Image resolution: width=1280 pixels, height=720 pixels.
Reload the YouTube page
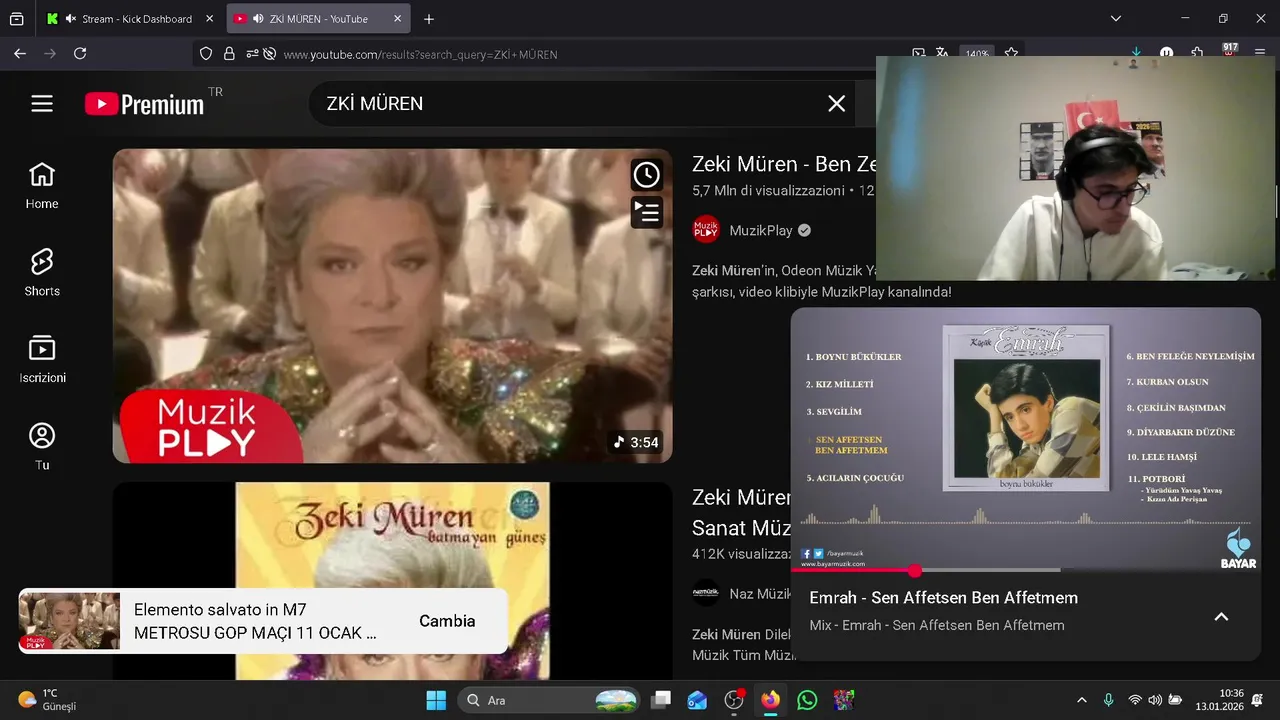[x=80, y=53]
